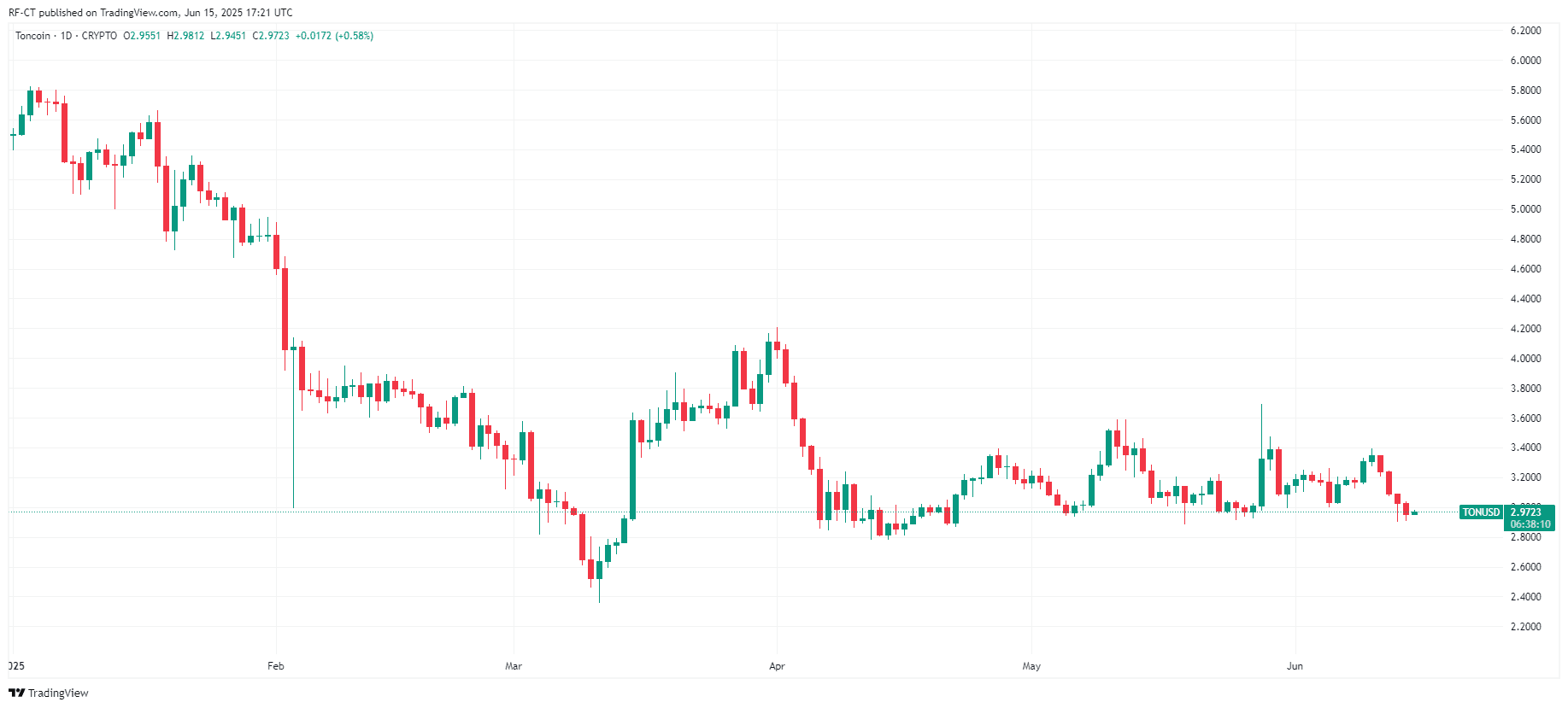This screenshot has width=1568, height=708.
Task: Click the May label on time axis
Action: [x=1031, y=666]
